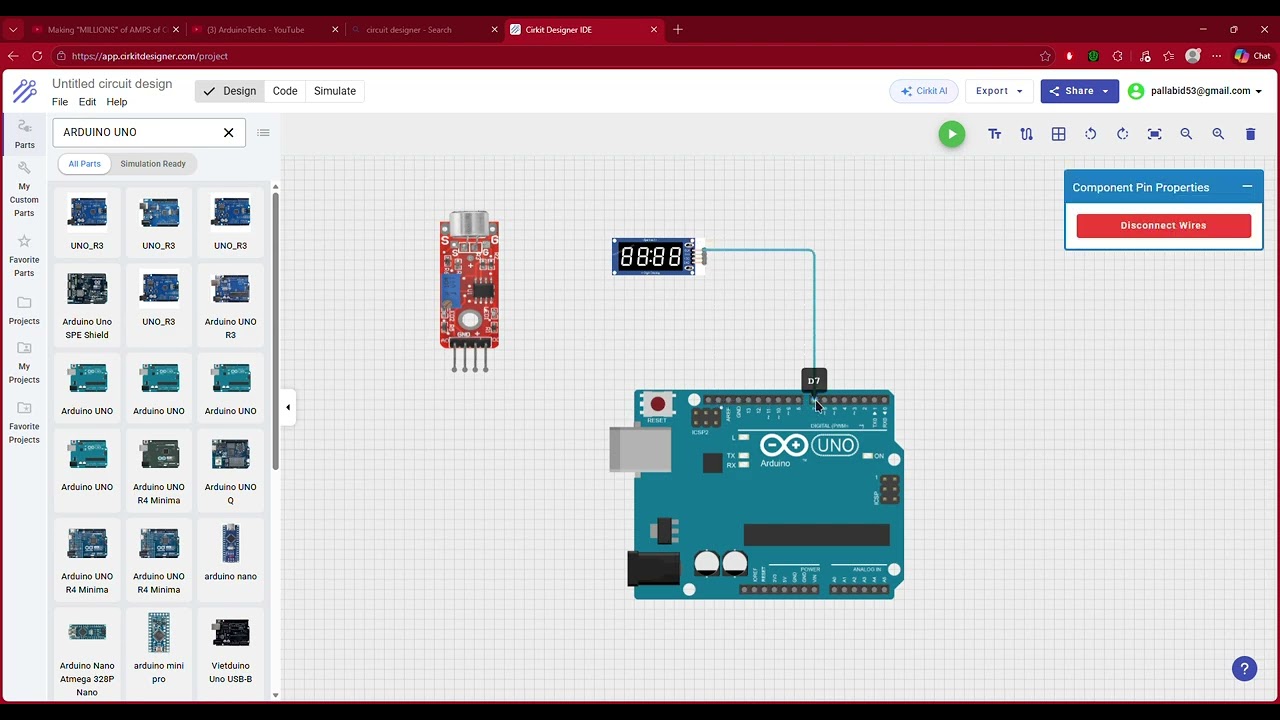Open Projects sidebar panel

(24, 311)
